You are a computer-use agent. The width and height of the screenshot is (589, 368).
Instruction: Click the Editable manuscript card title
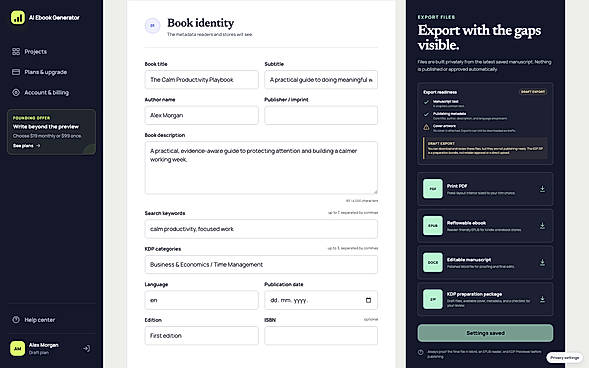[x=469, y=259]
